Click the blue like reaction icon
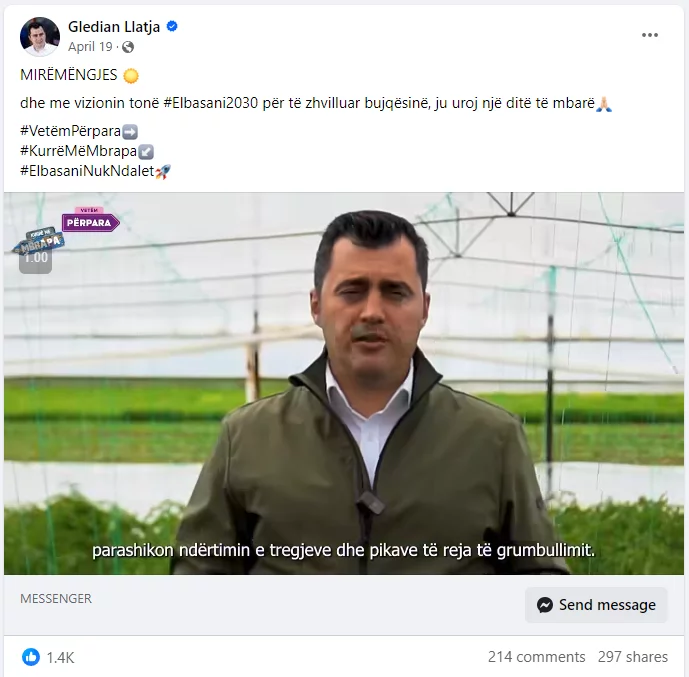The image size is (689, 677). point(31,657)
